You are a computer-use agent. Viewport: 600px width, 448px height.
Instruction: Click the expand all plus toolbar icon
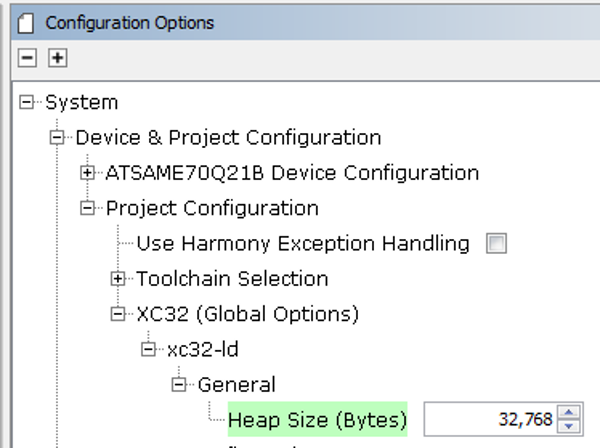tap(58, 58)
